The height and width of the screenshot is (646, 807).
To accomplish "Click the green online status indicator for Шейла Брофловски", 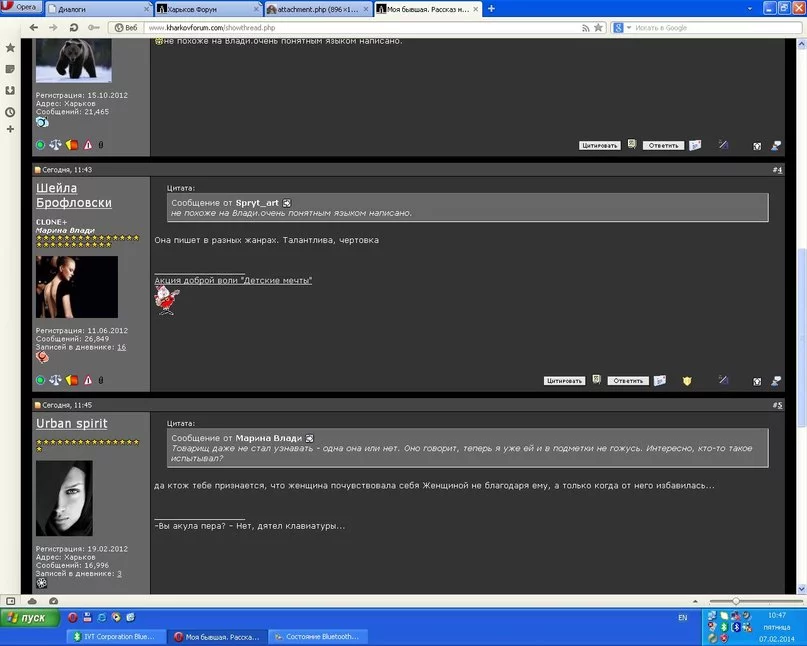I will coord(40,379).
